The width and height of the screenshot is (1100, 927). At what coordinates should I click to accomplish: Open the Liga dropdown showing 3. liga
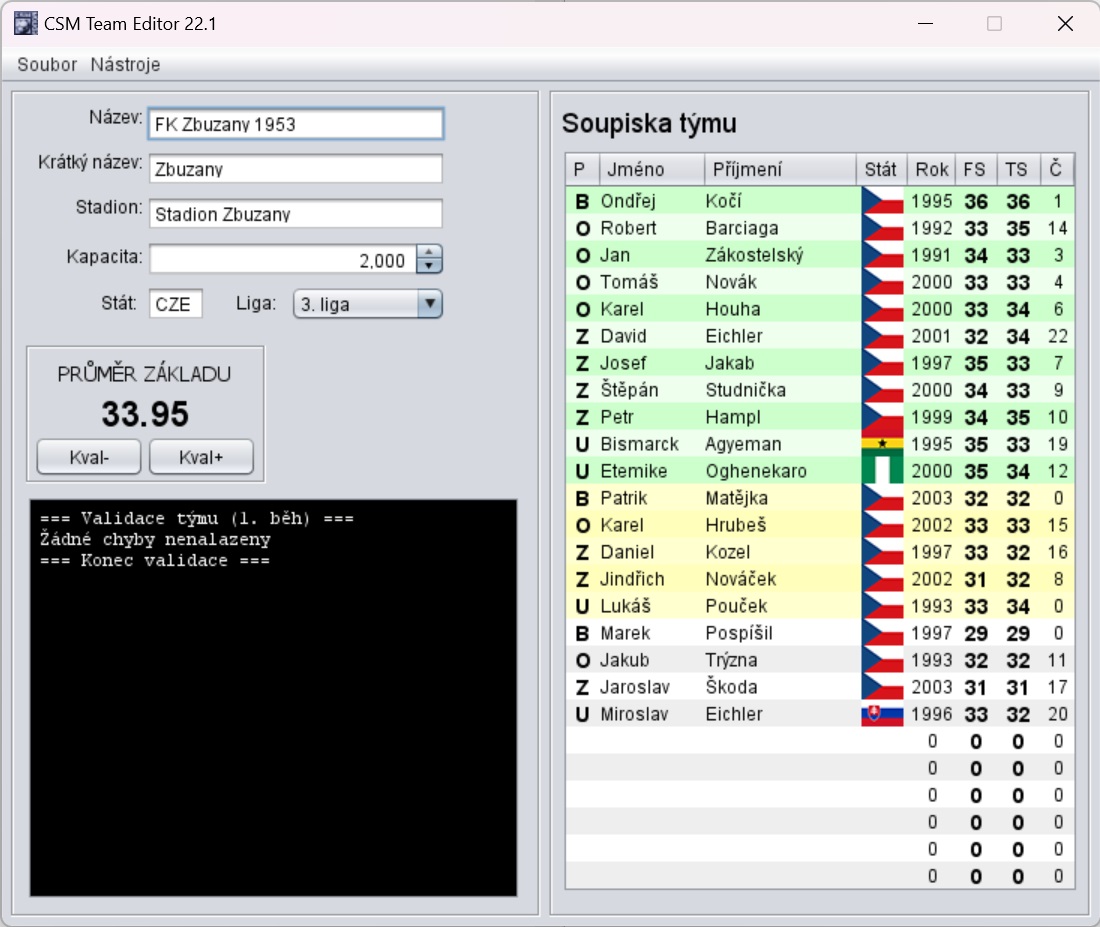[x=367, y=304]
